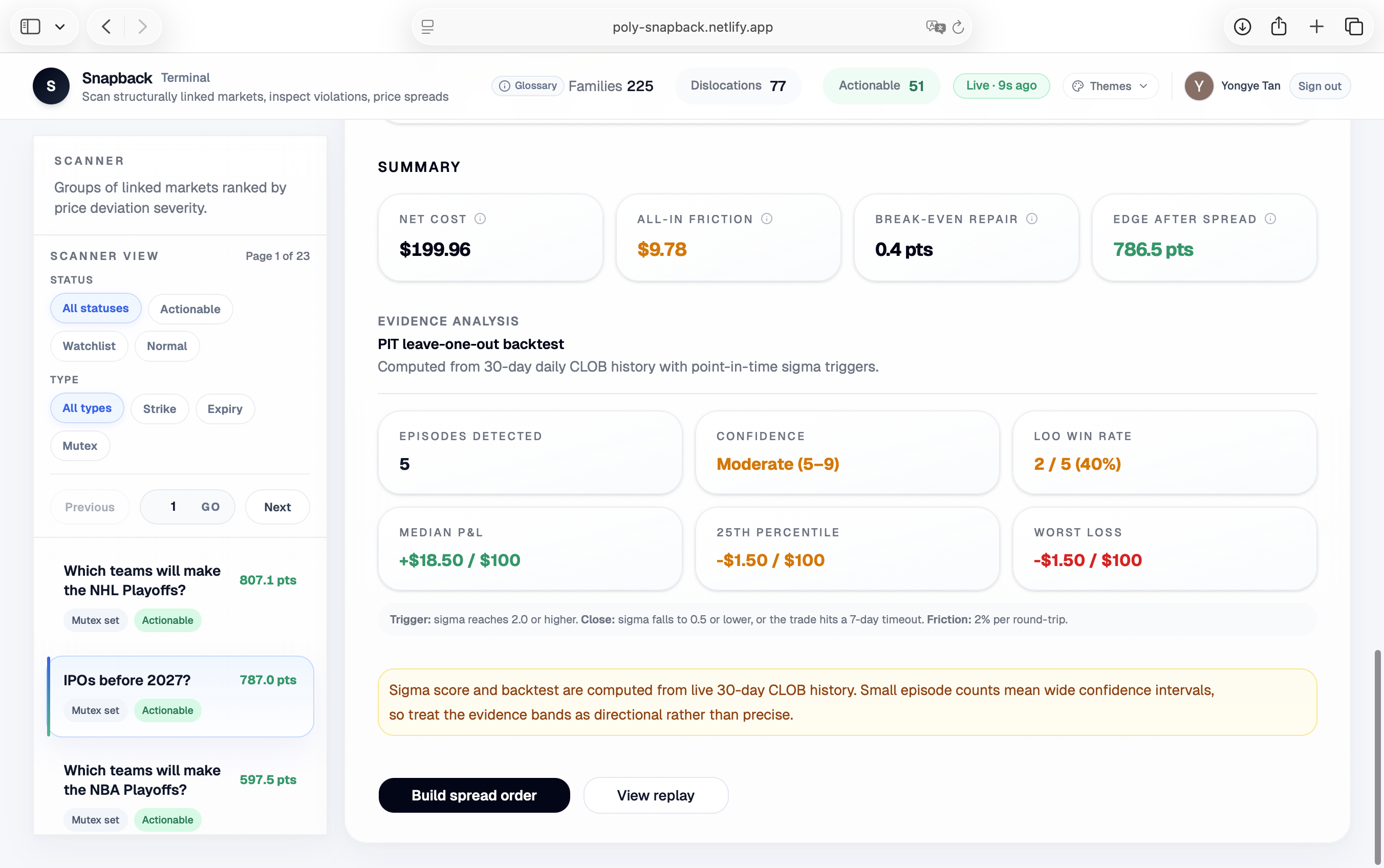Click the Edge After Spread info icon

[x=1270, y=219]
